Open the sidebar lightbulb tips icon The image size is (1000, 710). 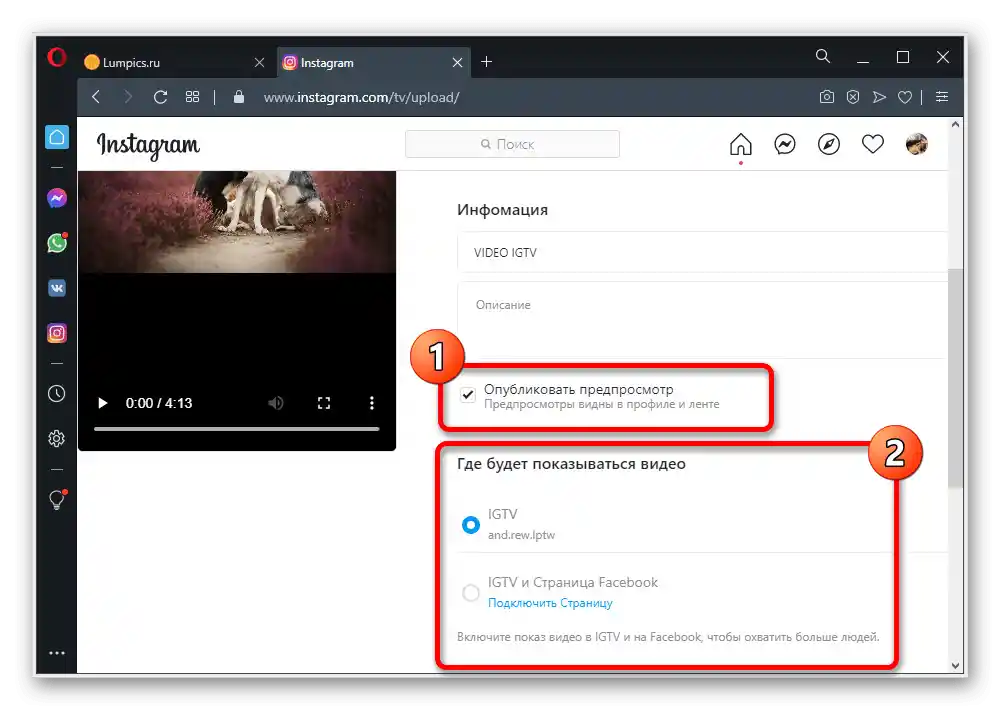57,499
